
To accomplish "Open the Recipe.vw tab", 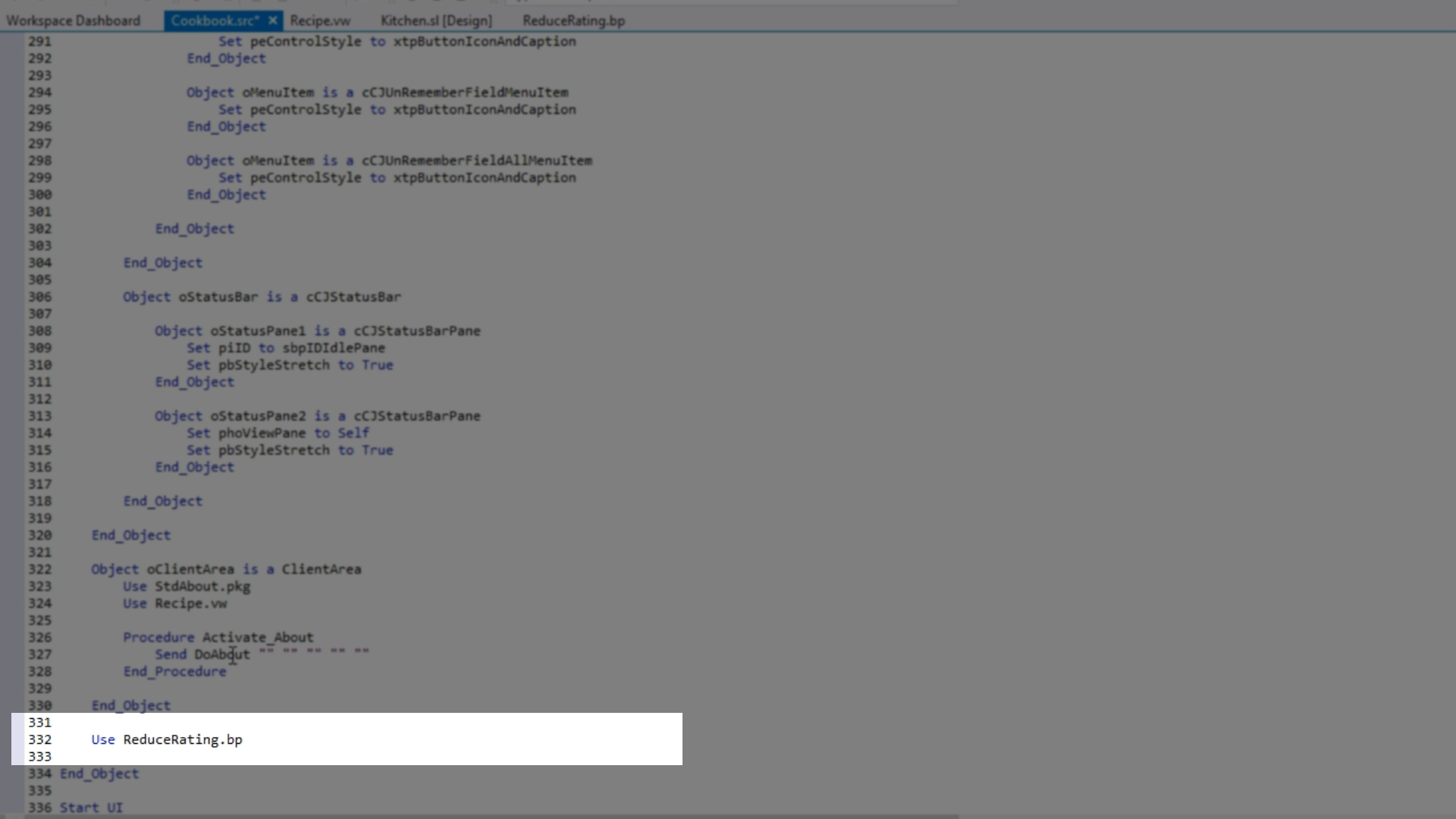I will [319, 20].
